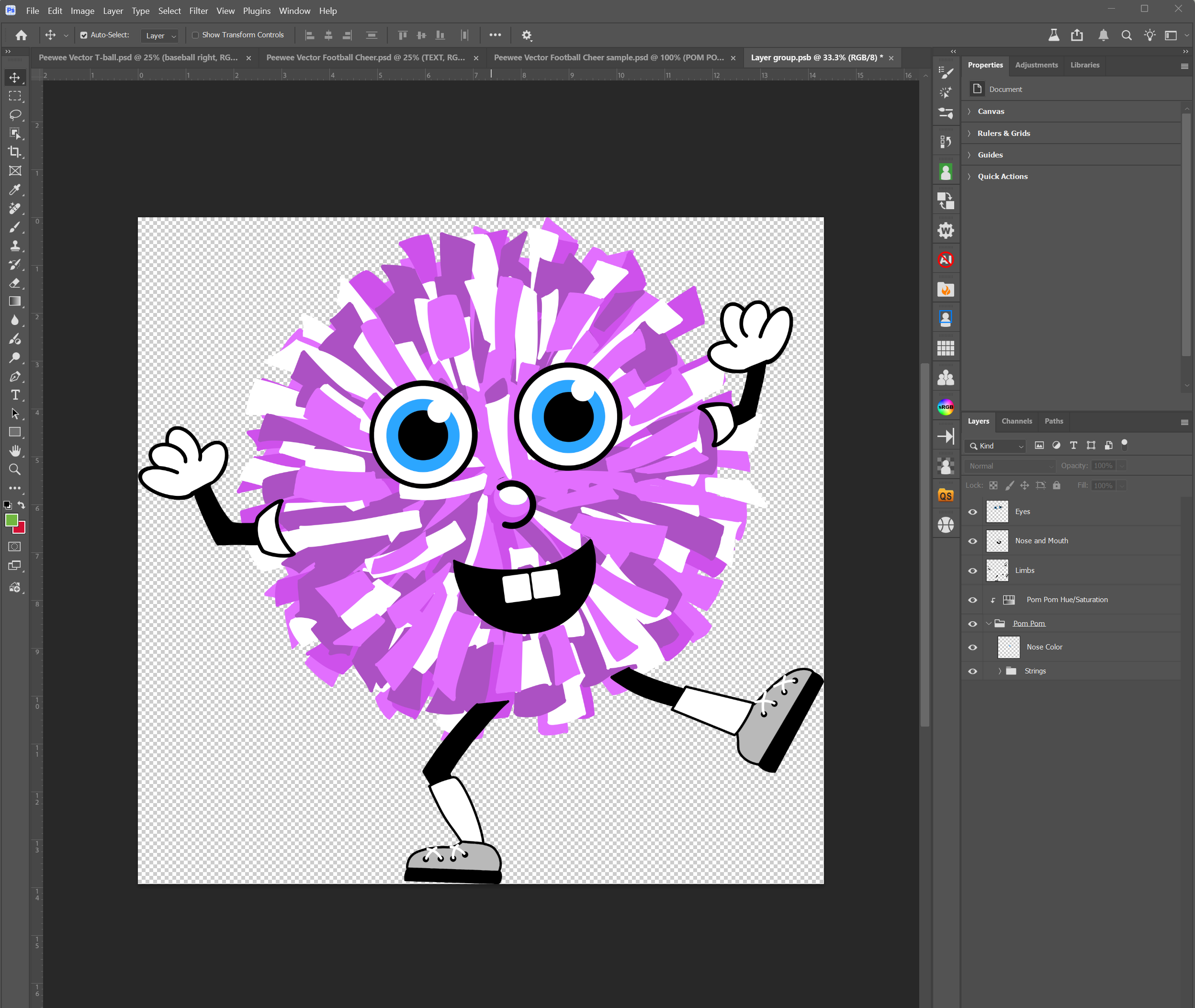Toggle the Auto-Select checkbox

coord(84,35)
